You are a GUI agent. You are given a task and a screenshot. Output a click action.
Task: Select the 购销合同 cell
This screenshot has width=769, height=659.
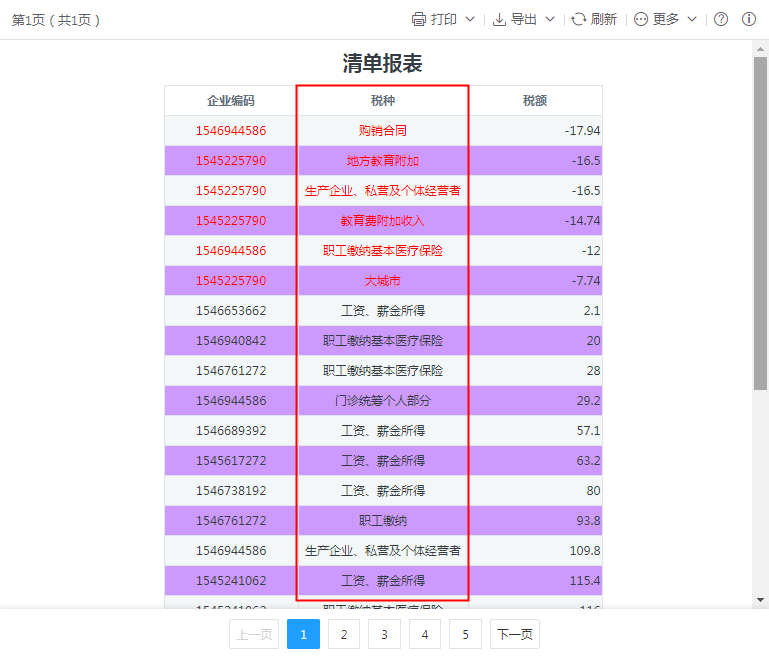383,131
